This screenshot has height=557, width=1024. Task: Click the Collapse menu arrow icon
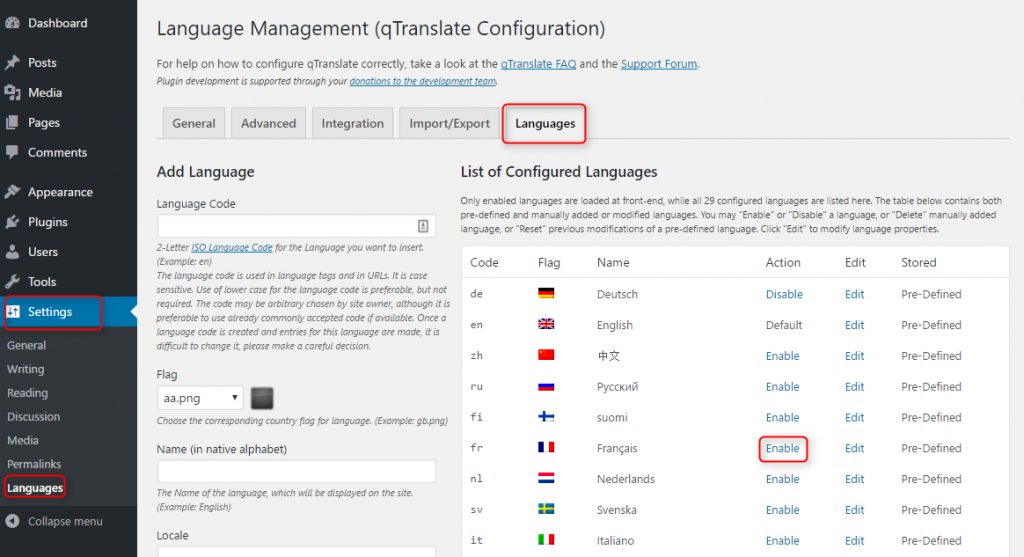(x=12, y=521)
